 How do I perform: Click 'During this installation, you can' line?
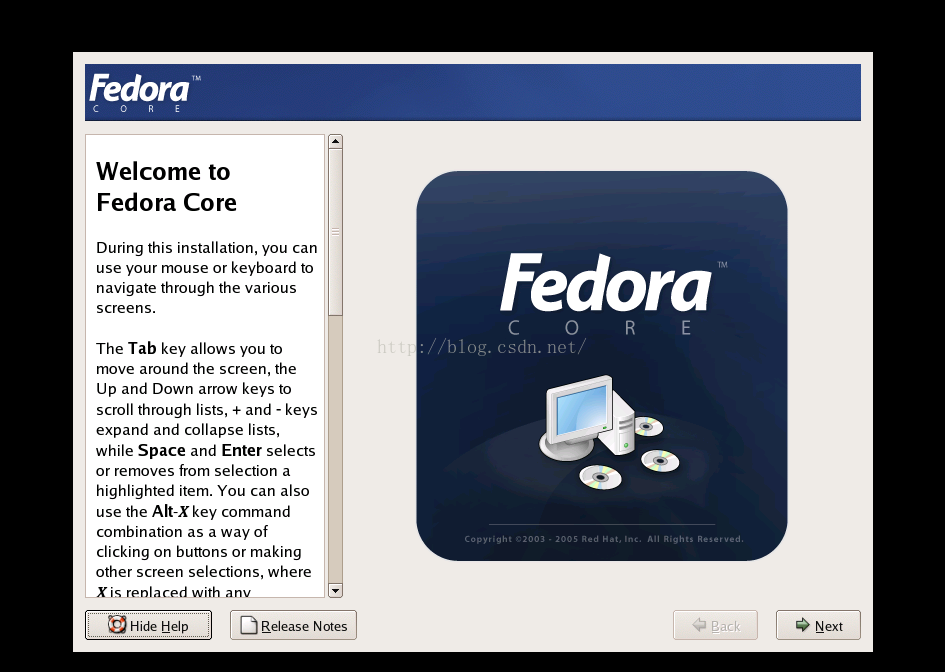[x=207, y=248]
